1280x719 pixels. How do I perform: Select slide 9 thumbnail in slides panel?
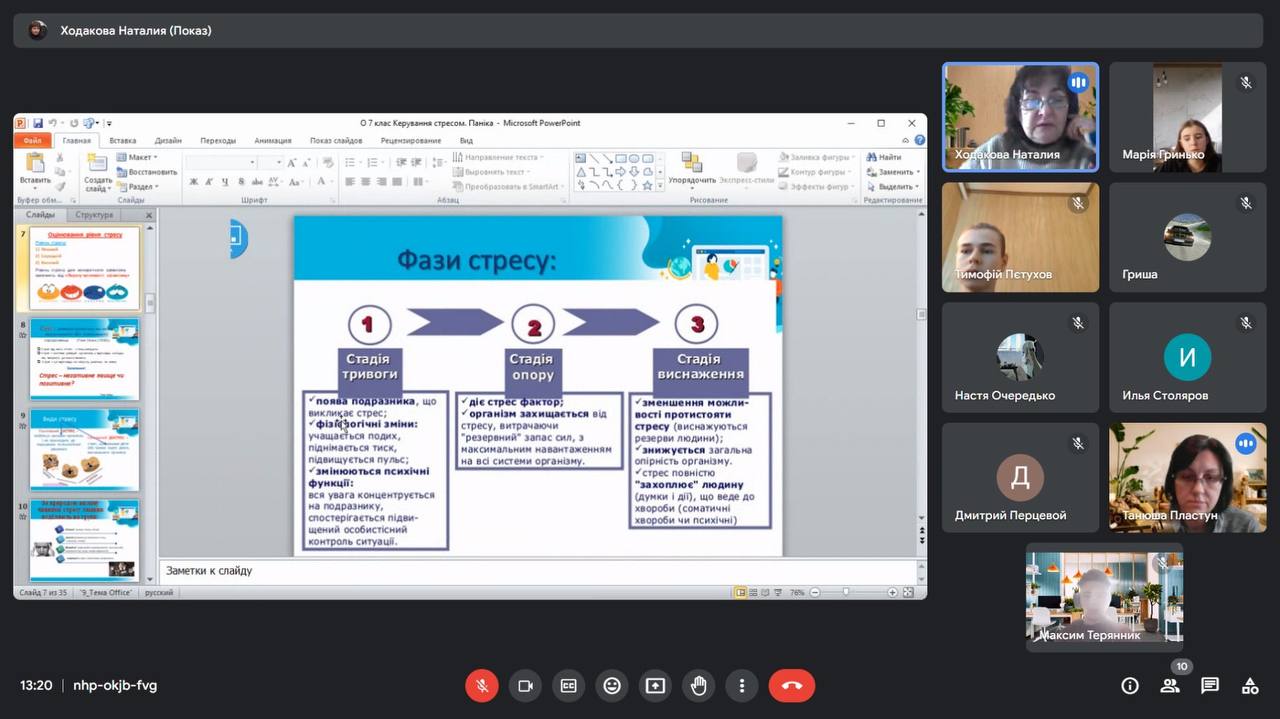(85, 449)
